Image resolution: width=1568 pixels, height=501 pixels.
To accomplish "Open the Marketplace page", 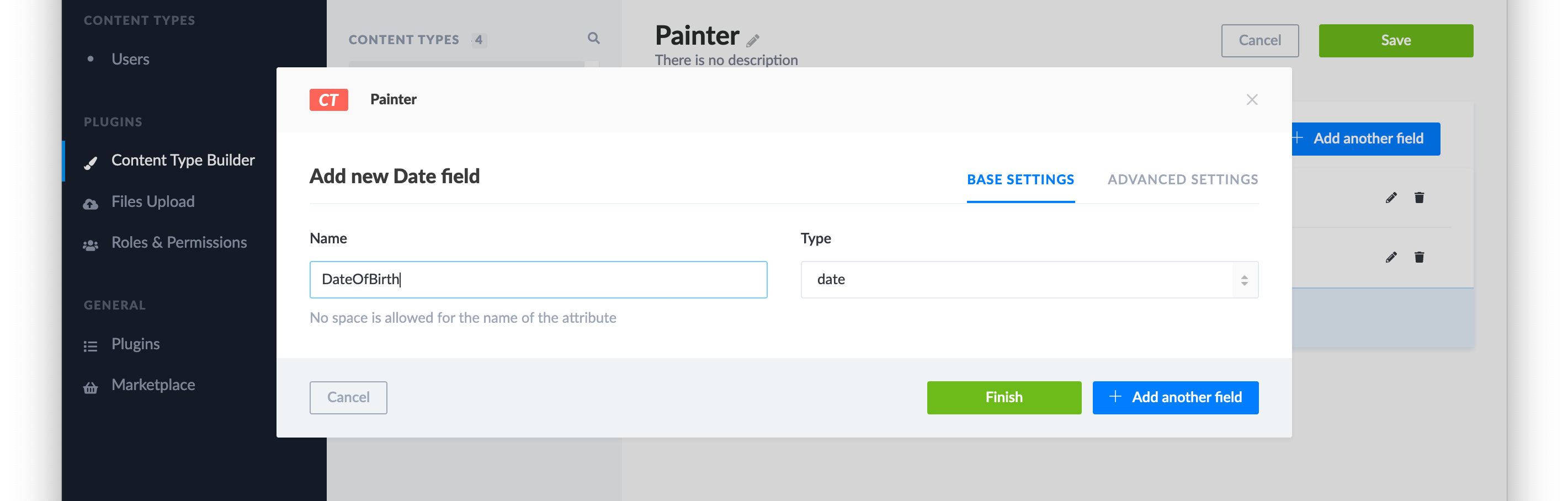I will 153,385.
